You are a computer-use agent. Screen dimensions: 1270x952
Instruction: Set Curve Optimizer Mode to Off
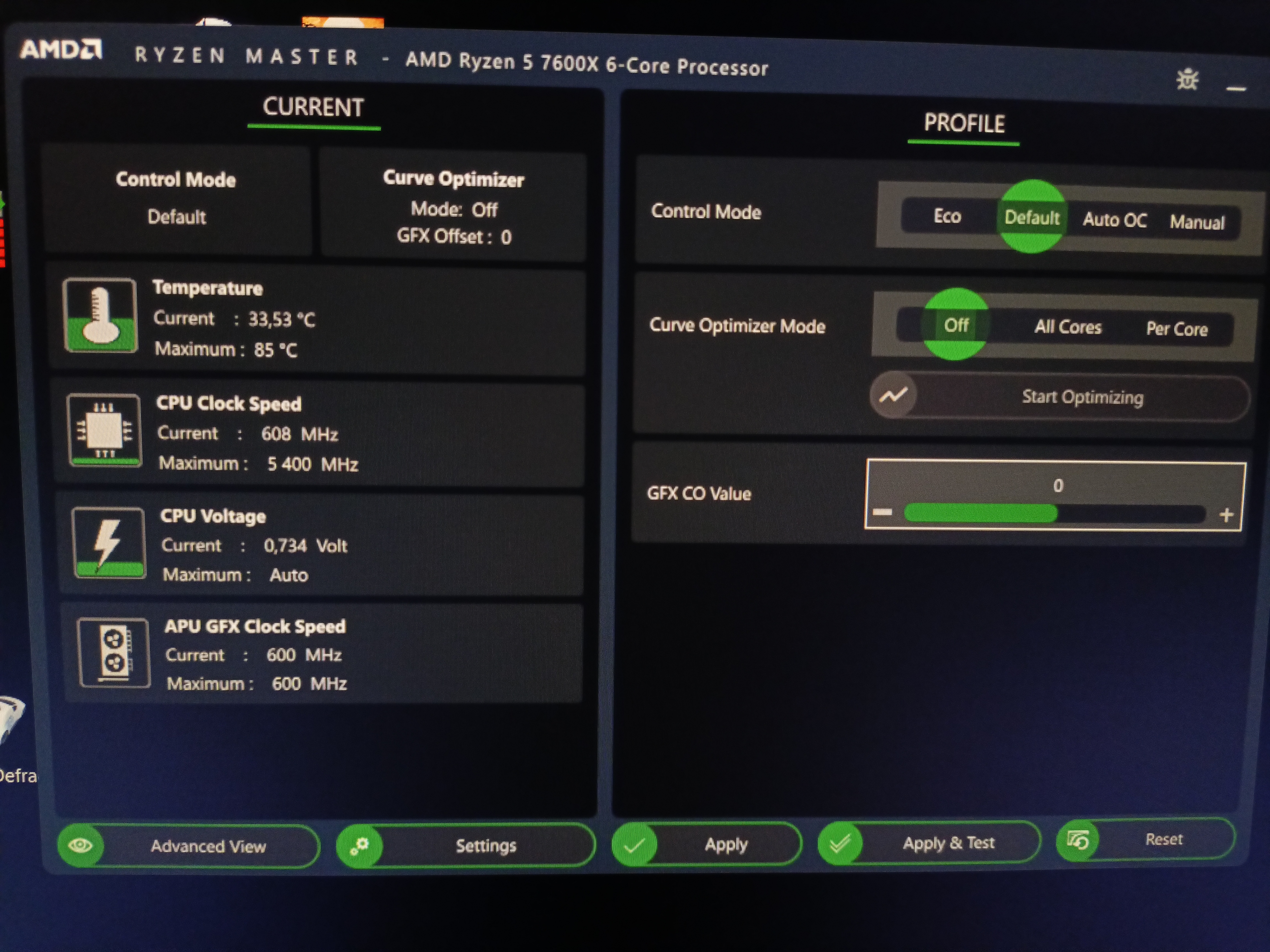coord(956,325)
